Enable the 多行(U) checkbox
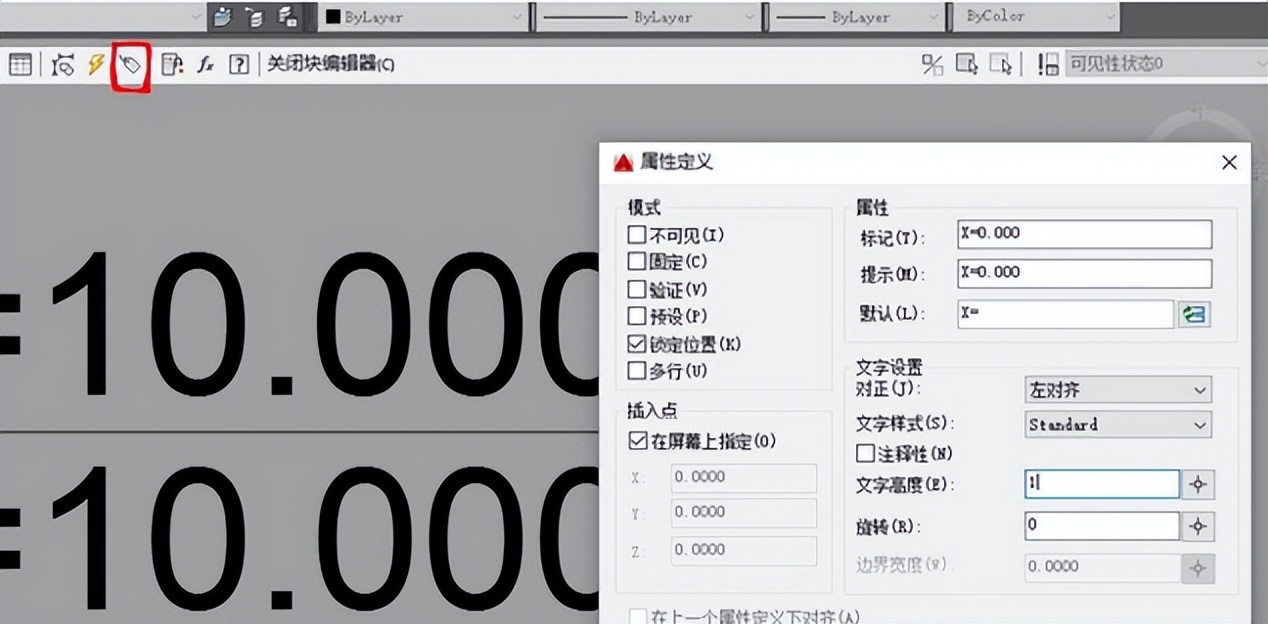This screenshot has width=1268, height=624. [636, 371]
